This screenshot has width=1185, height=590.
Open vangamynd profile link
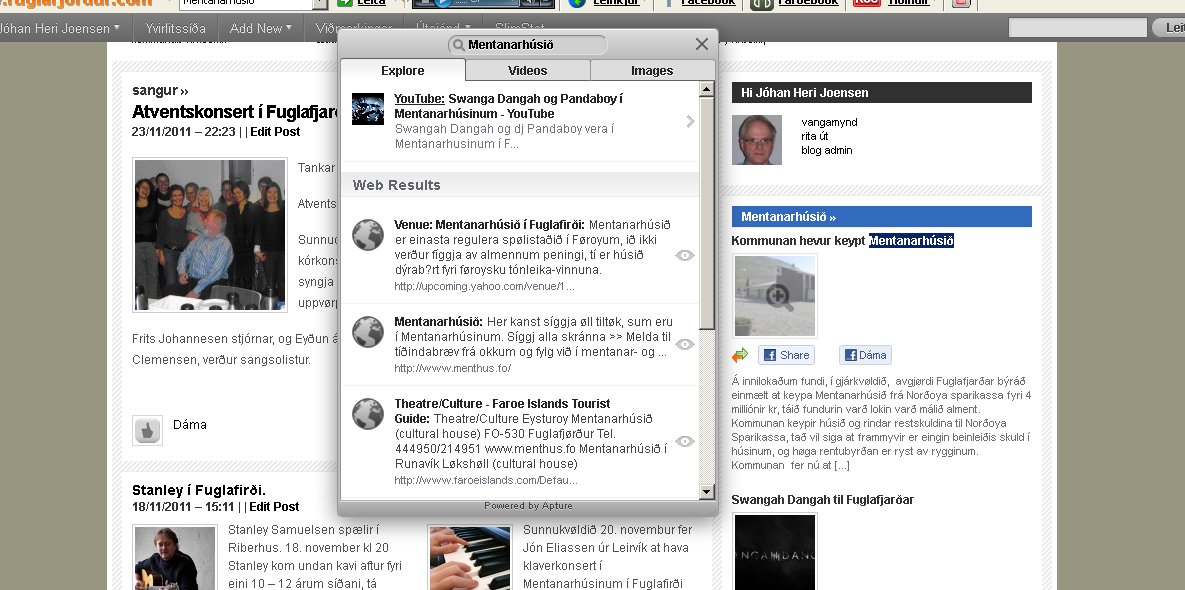point(829,122)
